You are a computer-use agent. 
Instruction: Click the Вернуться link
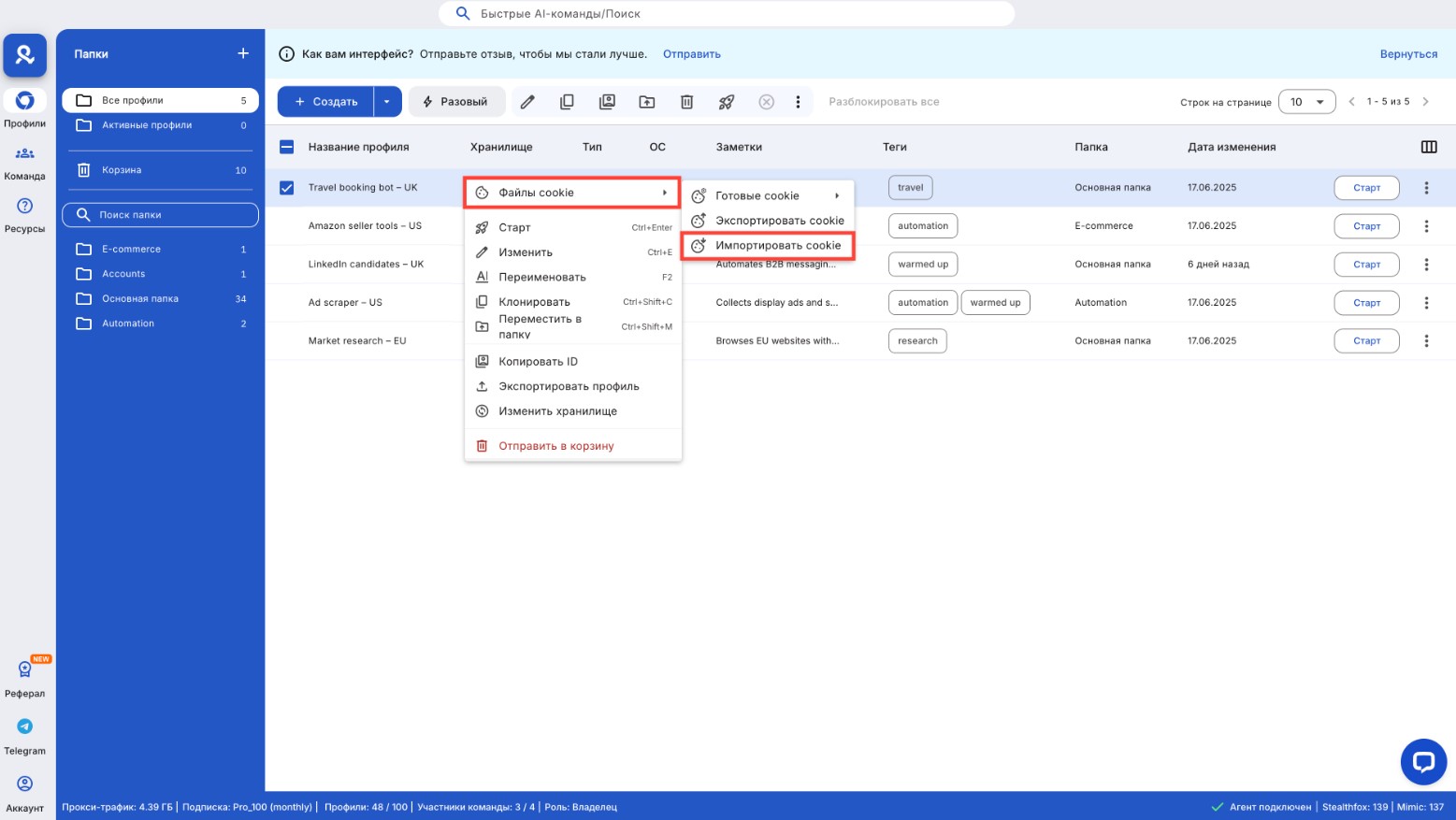click(x=1408, y=54)
